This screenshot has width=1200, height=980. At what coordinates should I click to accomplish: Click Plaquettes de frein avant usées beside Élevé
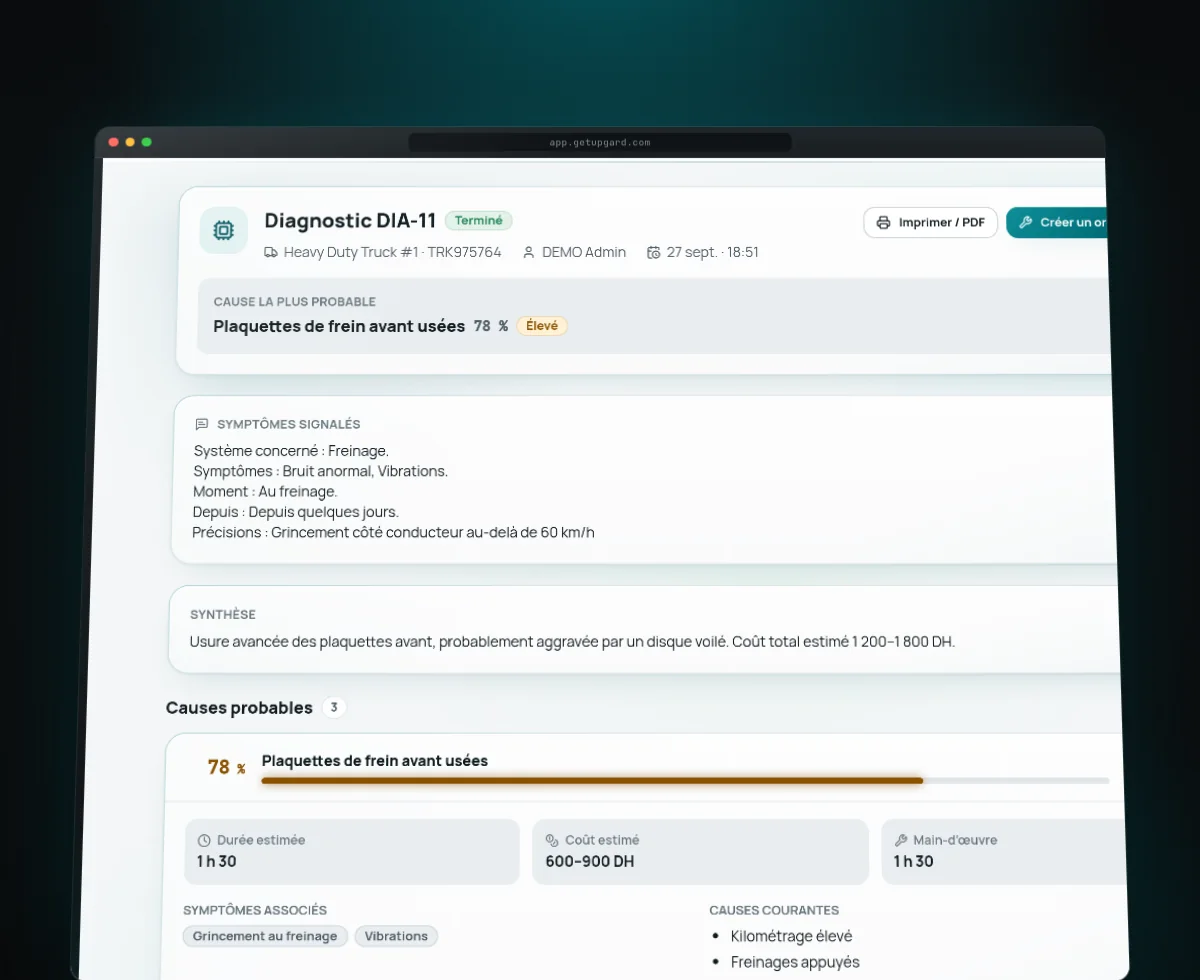339,326
